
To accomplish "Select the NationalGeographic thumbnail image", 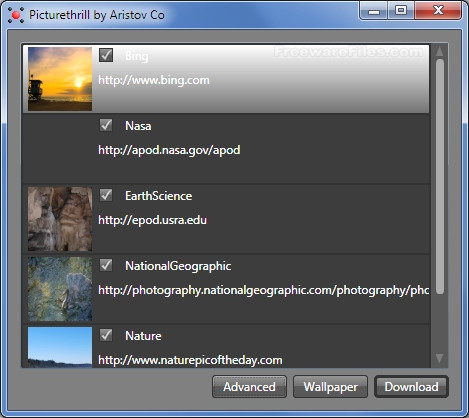I will pos(60,289).
